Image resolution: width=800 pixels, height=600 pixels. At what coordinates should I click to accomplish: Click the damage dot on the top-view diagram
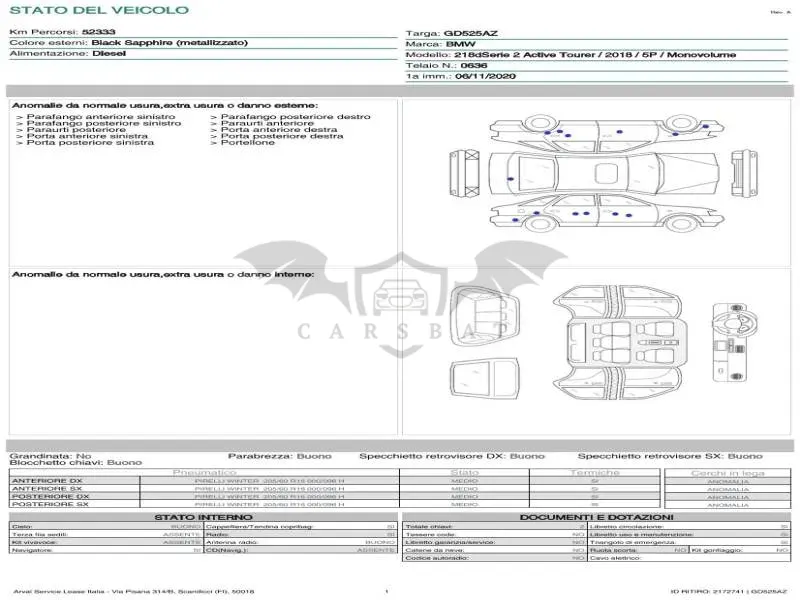(510, 179)
